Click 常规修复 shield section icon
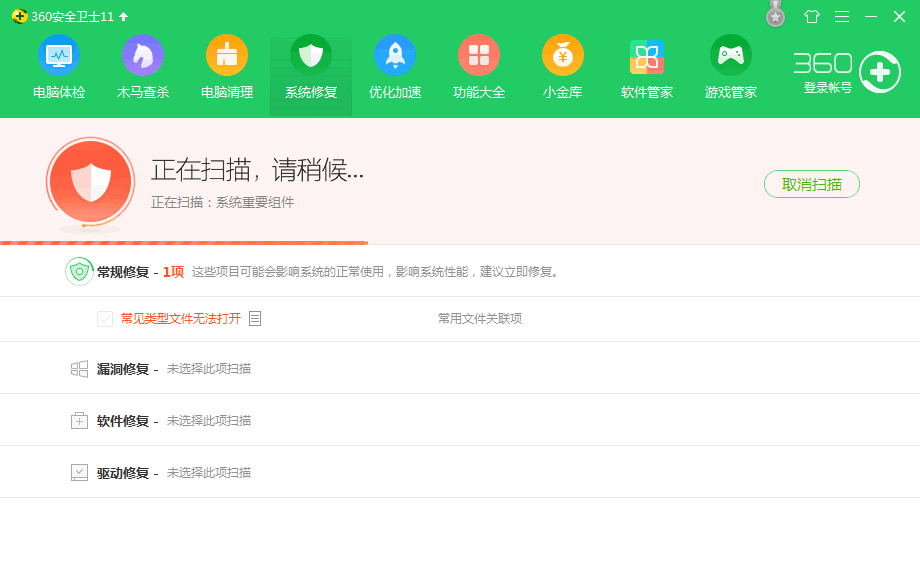This screenshot has height=580, width=920. coord(79,272)
